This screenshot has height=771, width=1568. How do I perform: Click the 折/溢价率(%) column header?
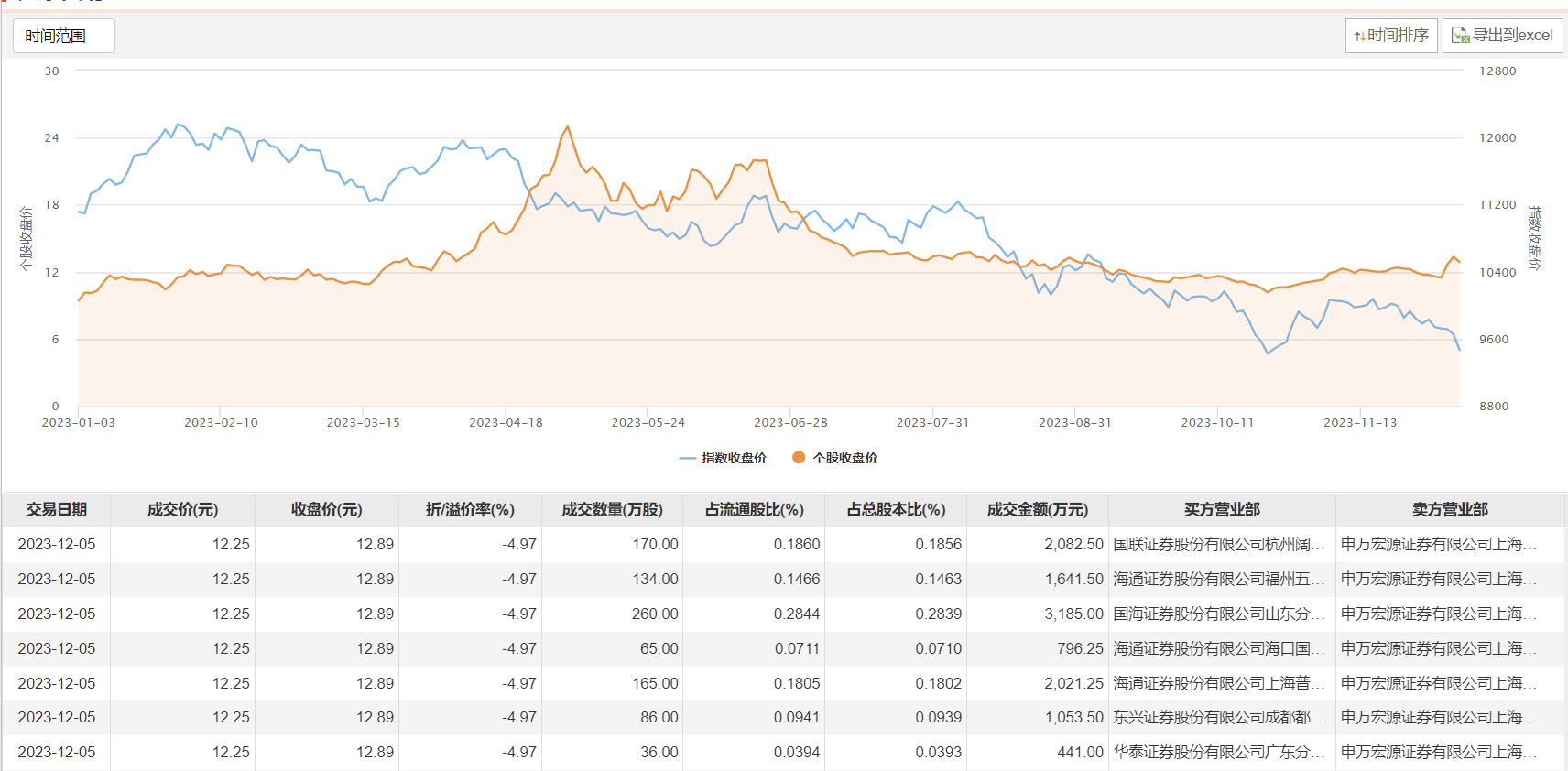tap(470, 509)
